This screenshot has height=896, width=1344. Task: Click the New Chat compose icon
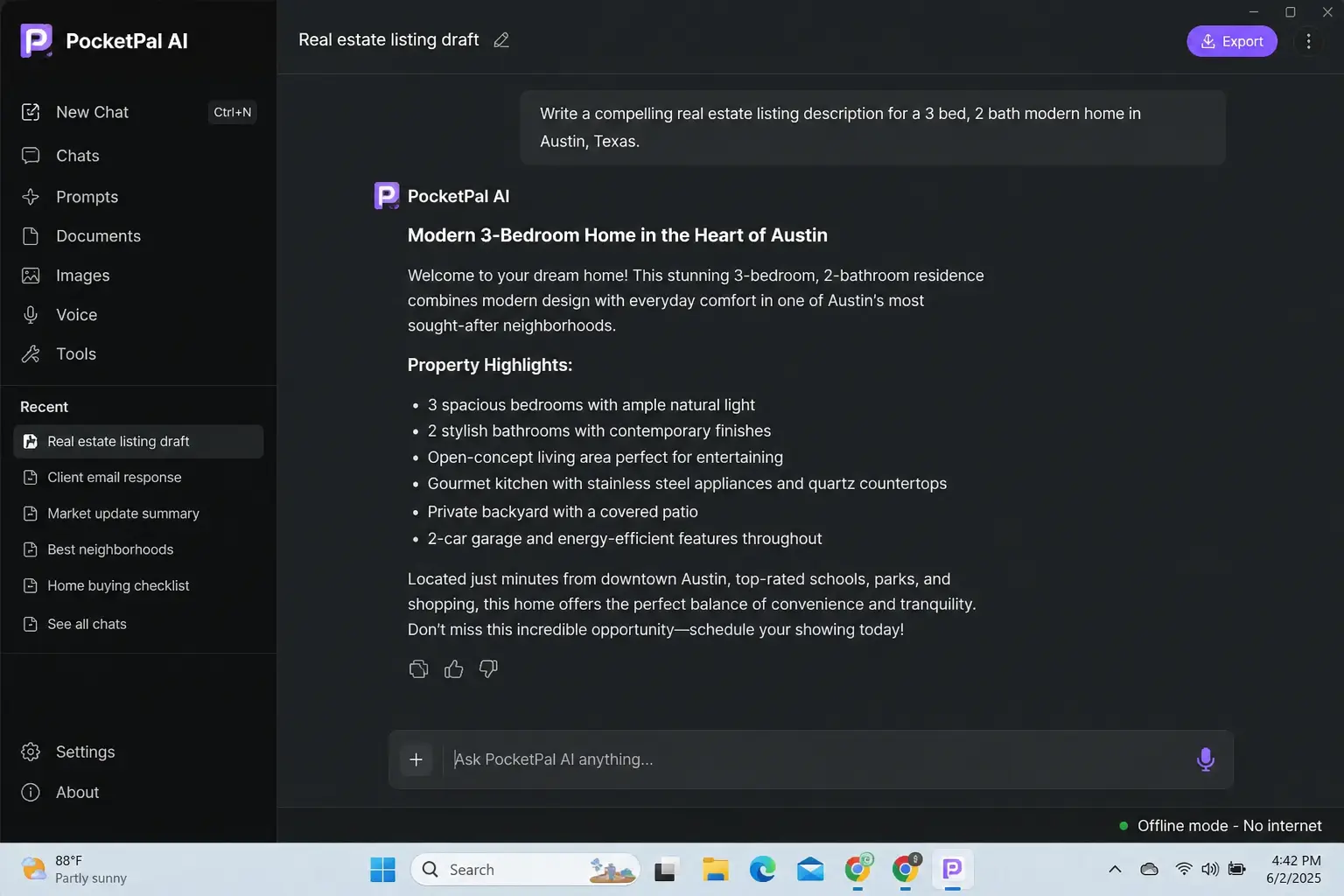(x=31, y=112)
